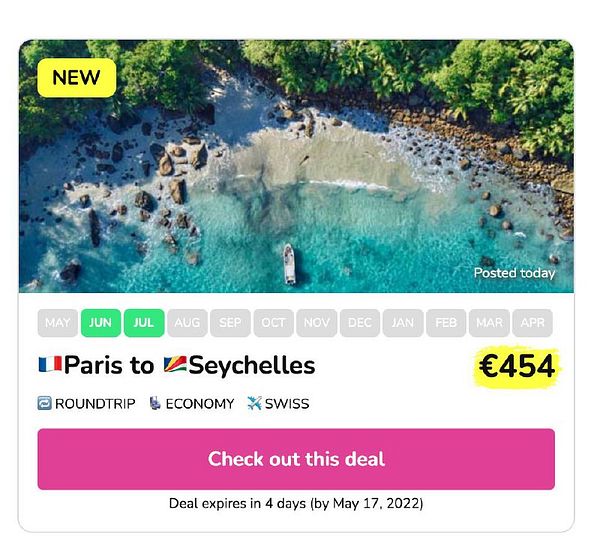This screenshot has width=600, height=560.
Task: Click the deal expiry date text
Action: tap(296, 503)
